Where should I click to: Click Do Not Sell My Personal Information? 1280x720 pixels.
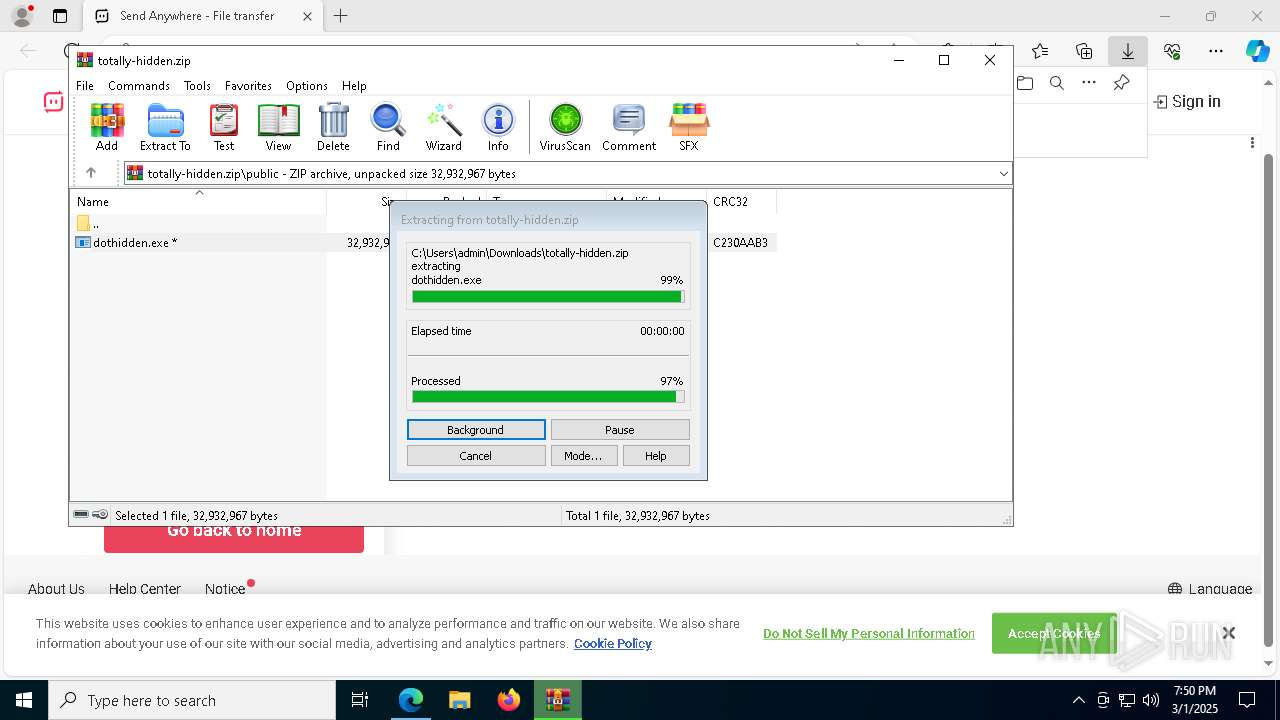(x=869, y=633)
